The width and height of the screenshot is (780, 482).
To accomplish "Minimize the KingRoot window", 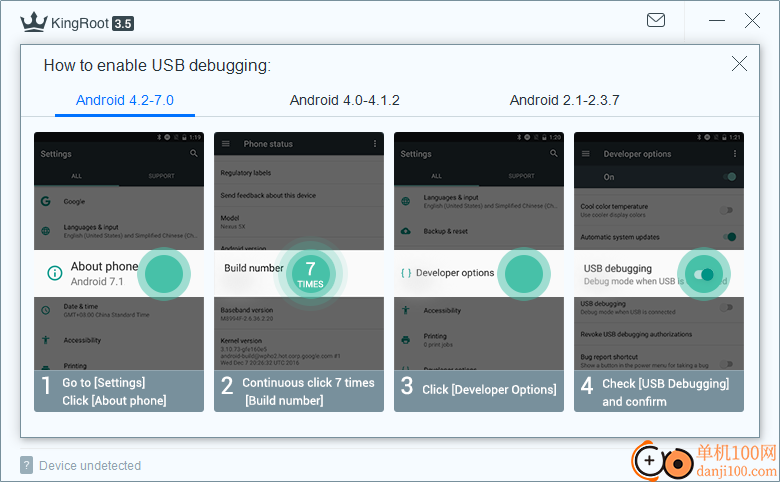I will tap(717, 20).
